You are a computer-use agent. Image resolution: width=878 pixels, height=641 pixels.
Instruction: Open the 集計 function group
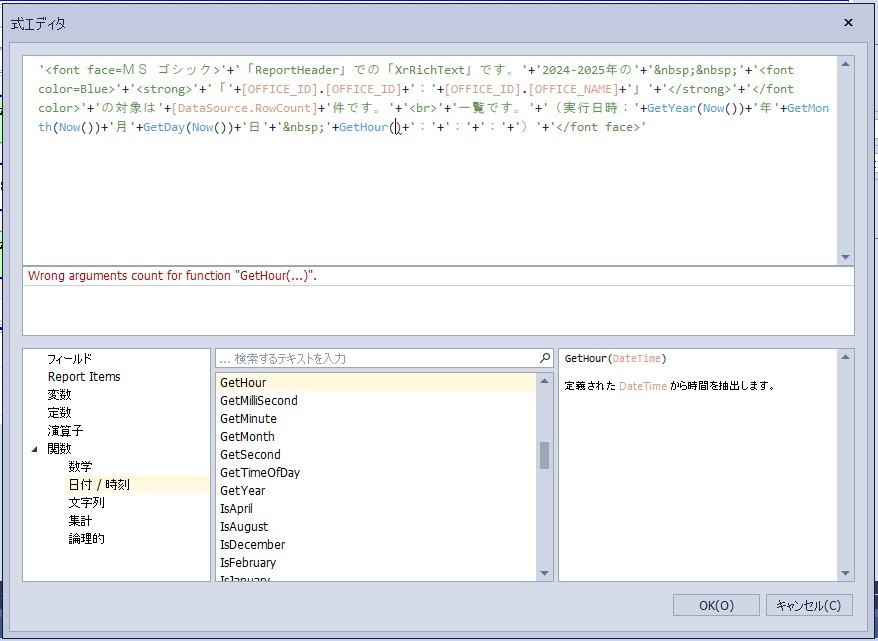coord(80,520)
